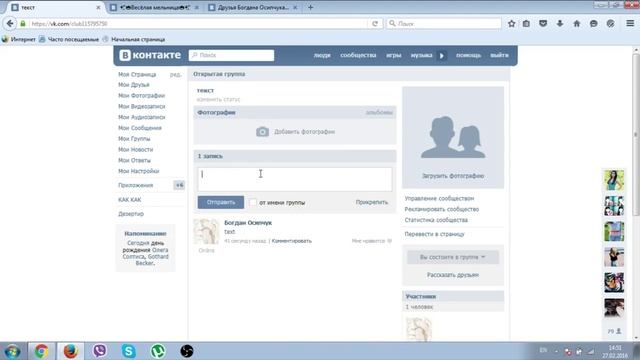Click the Firefox back arrow button
640x360 pixels.
tap(10, 24)
